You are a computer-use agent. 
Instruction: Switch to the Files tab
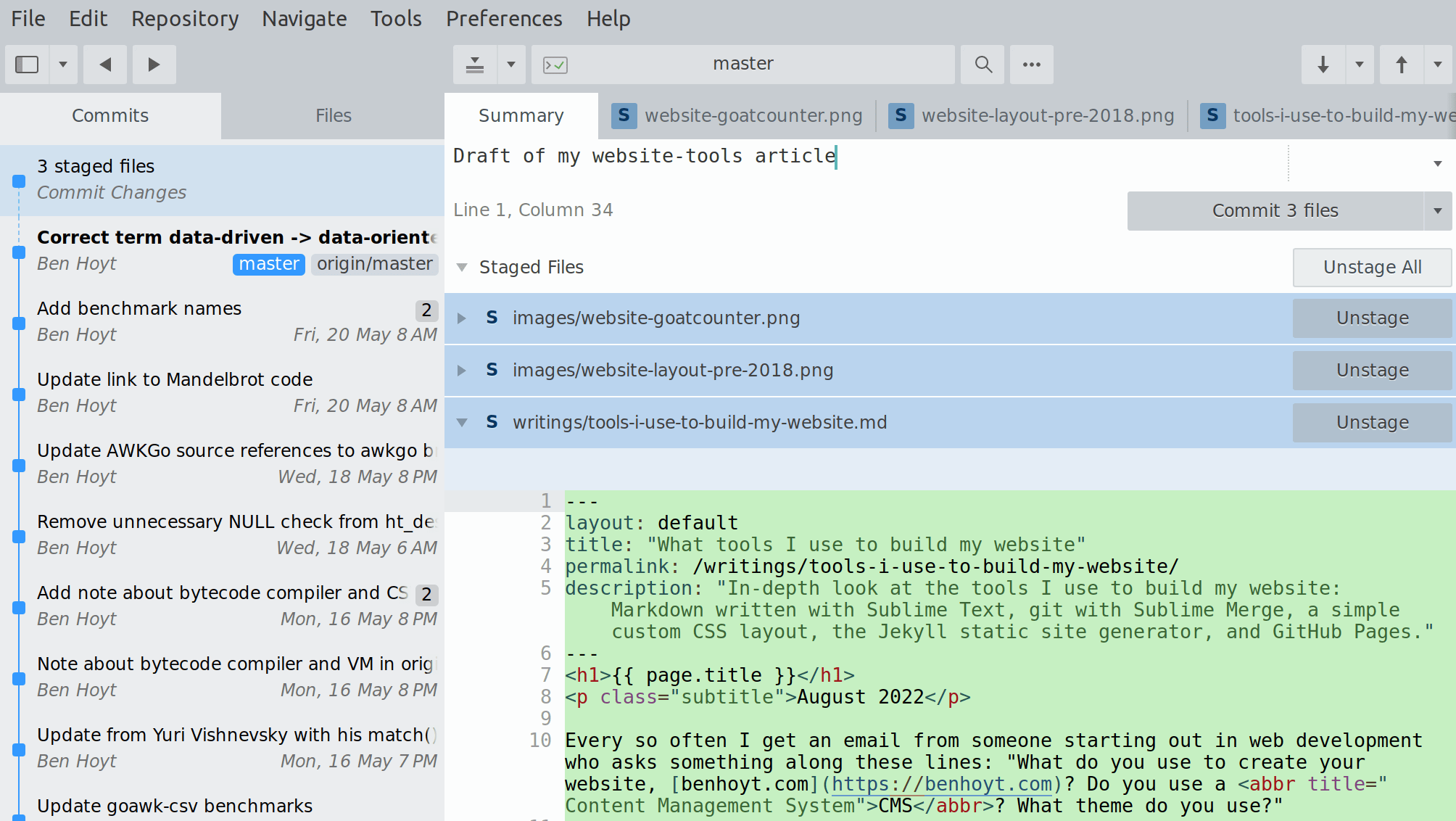tap(333, 115)
